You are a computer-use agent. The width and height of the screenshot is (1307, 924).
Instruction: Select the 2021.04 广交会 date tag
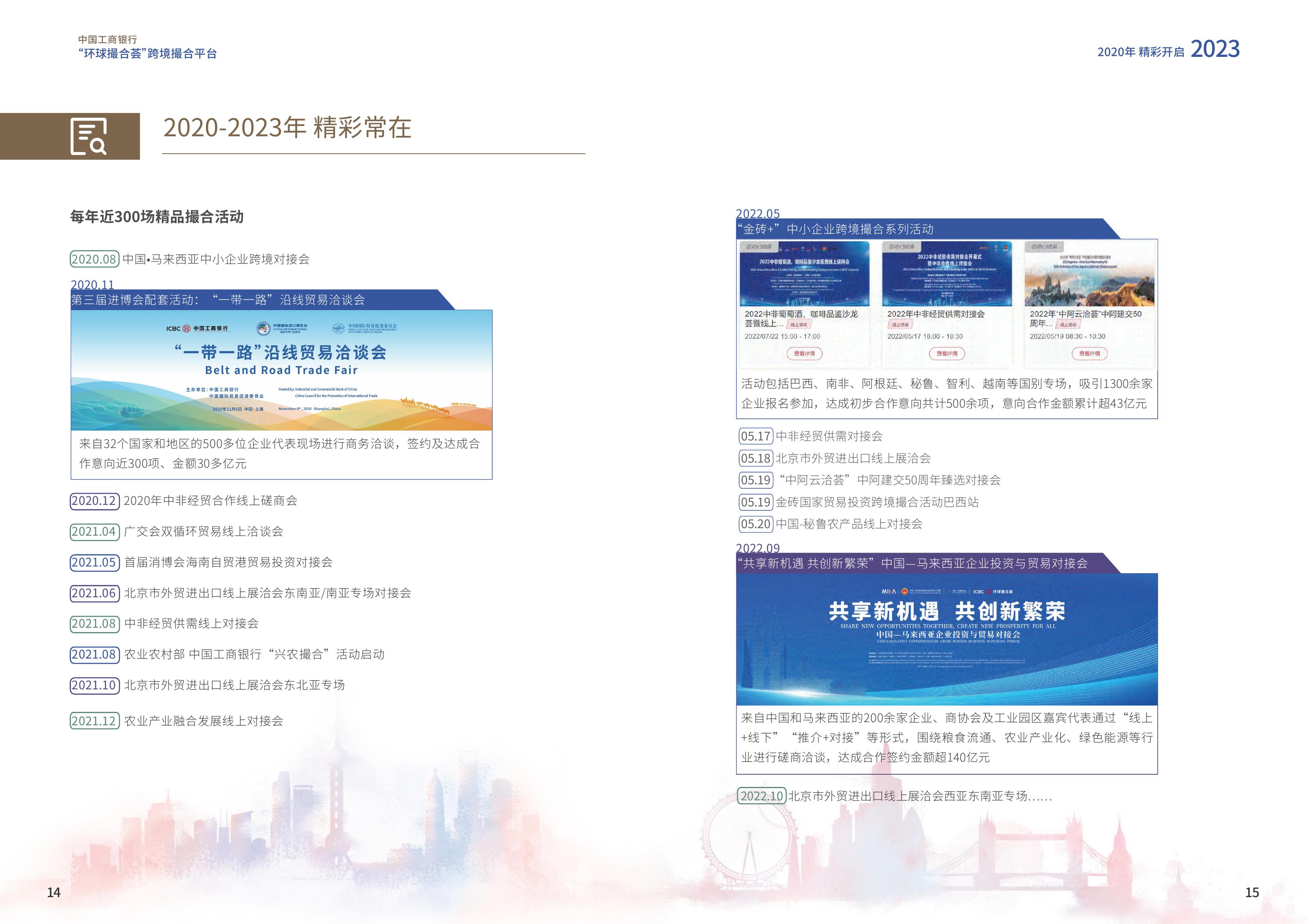pyautogui.click(x=94, y=531)
